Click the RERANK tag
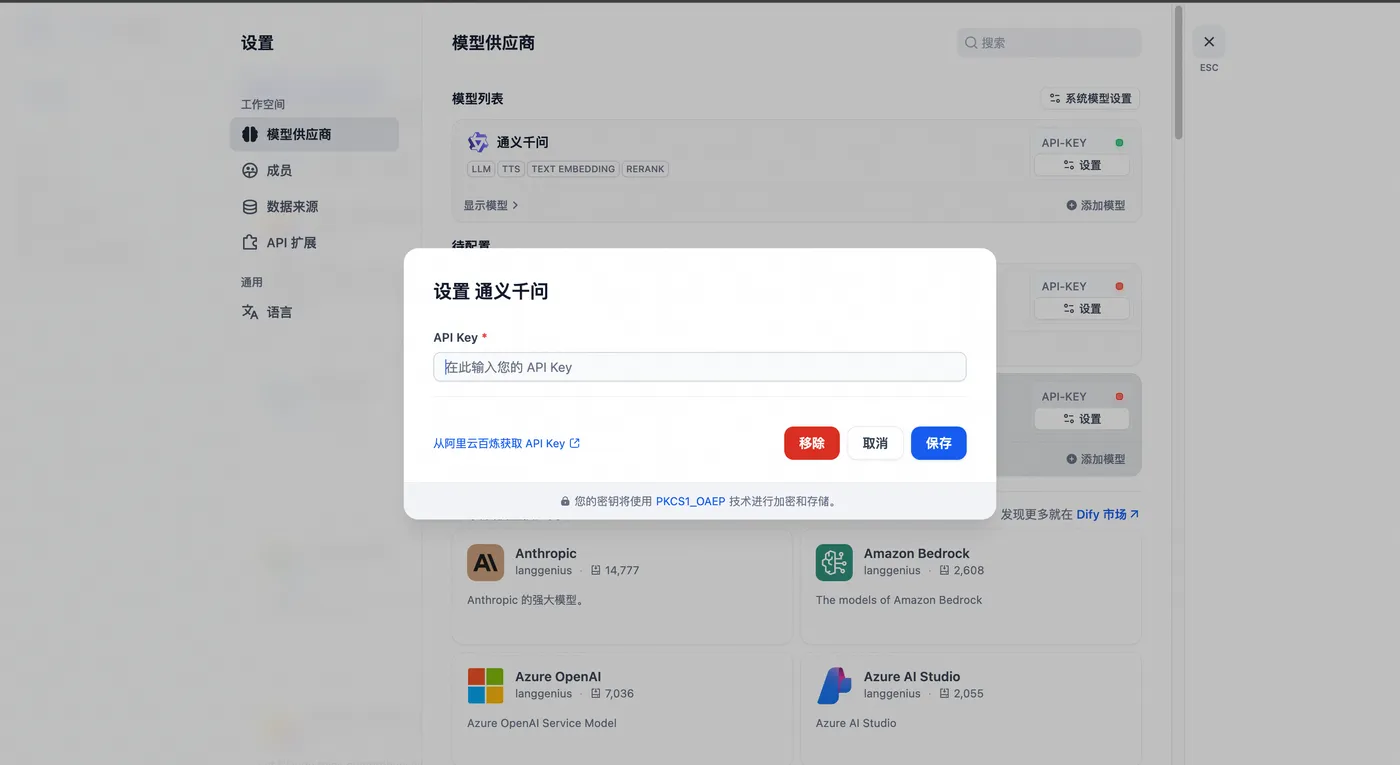Viewport: 1400px width, 765px height. (x=645, y=169)
